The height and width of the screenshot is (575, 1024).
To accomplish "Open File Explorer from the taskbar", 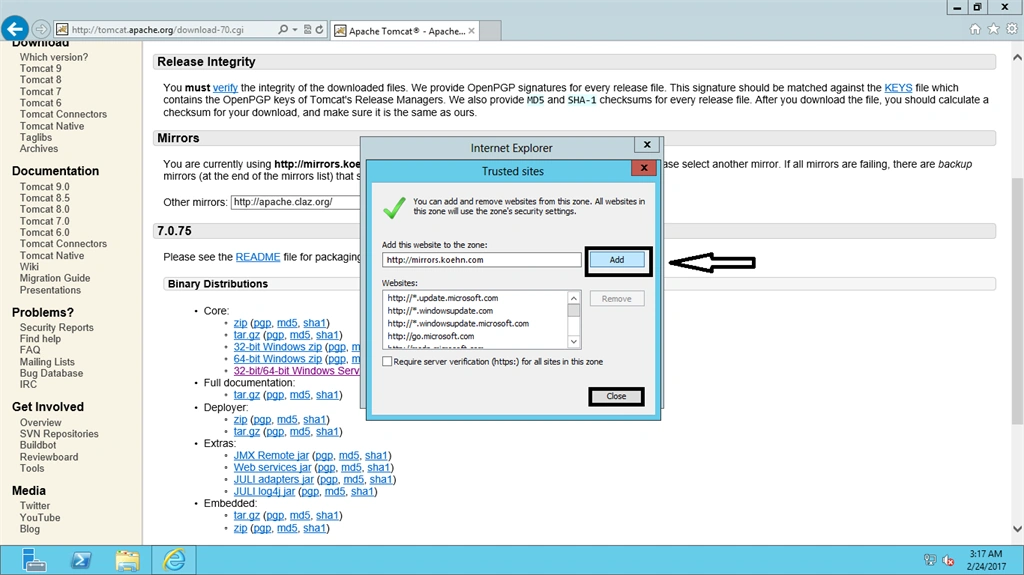I will 127,560.
